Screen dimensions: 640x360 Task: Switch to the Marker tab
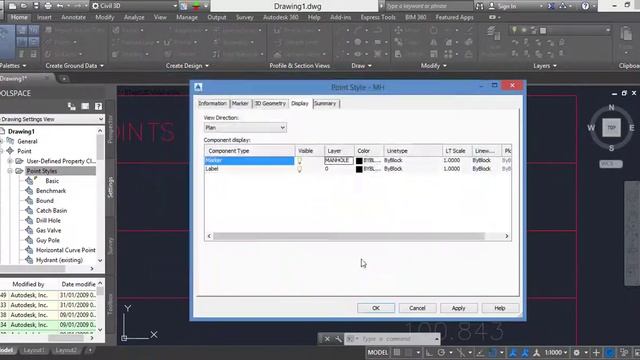[x=240, y=104]
